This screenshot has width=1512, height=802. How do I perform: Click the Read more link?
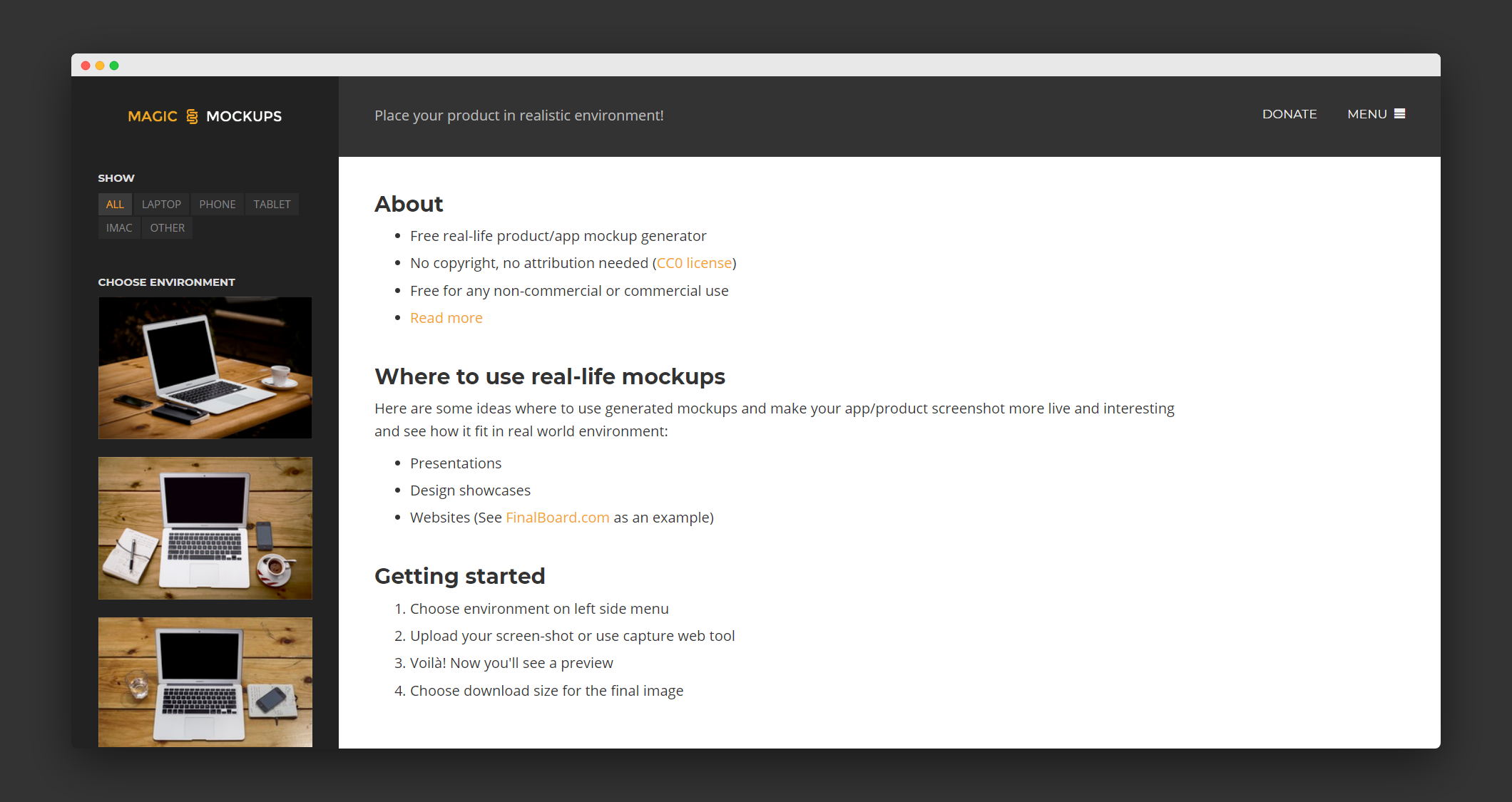(x=446, y=317)
